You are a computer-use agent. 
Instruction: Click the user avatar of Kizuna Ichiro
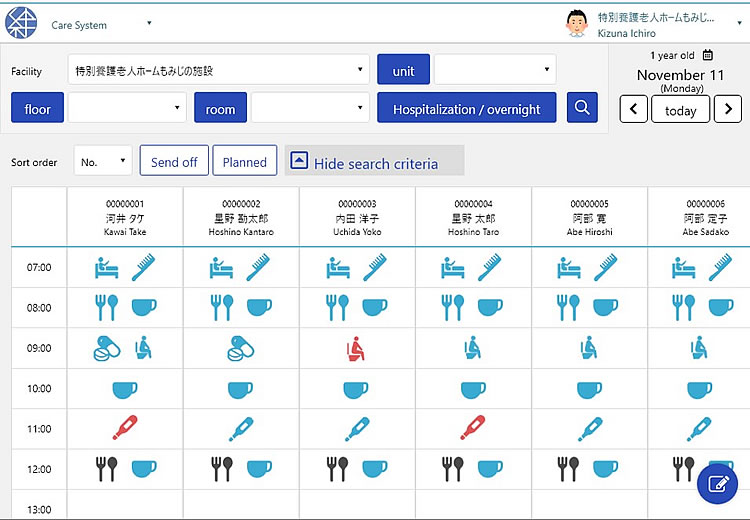click(577, 23)
